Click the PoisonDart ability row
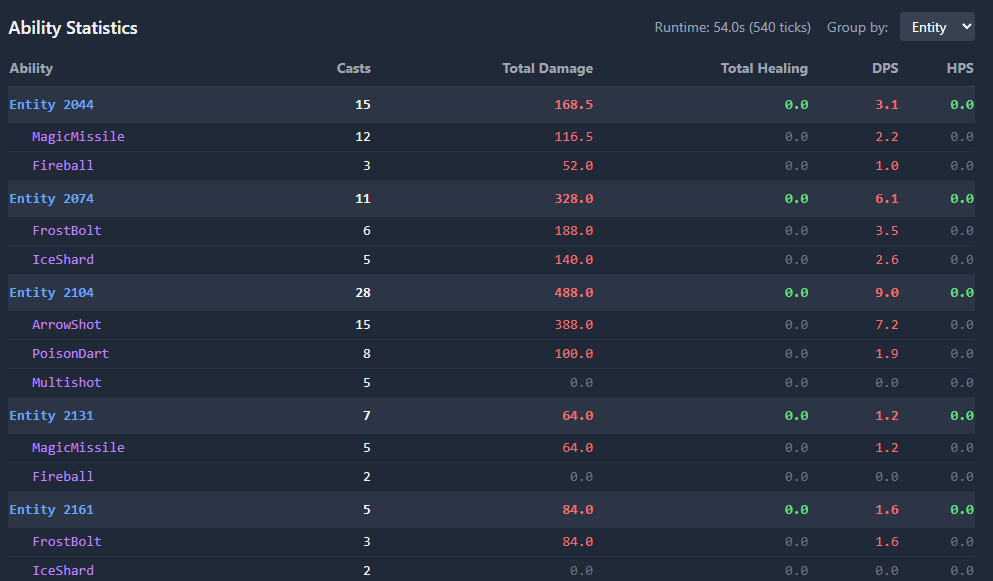The width and height of the screenshot is (993, 581). tap(70, 353)
